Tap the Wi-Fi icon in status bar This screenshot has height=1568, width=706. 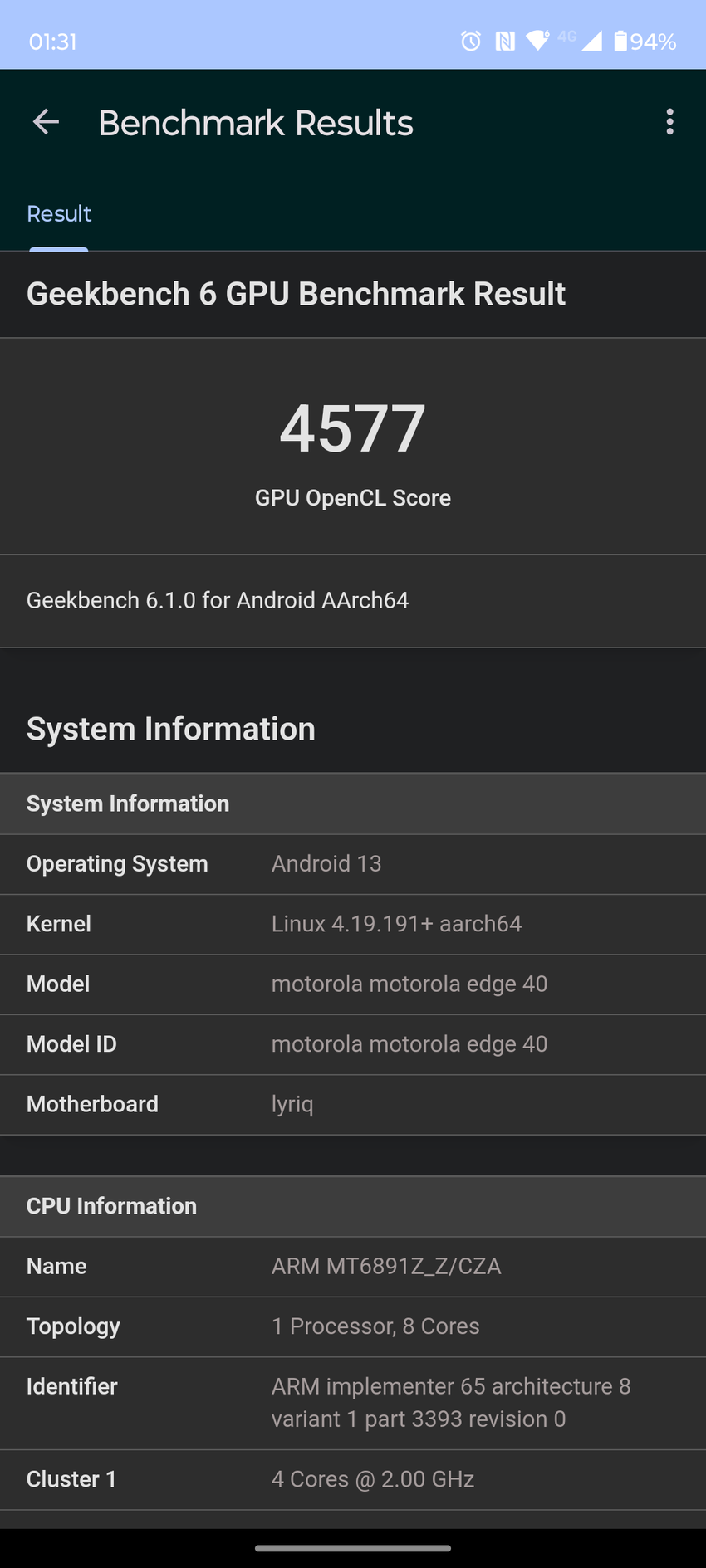[x=537, y=41]
